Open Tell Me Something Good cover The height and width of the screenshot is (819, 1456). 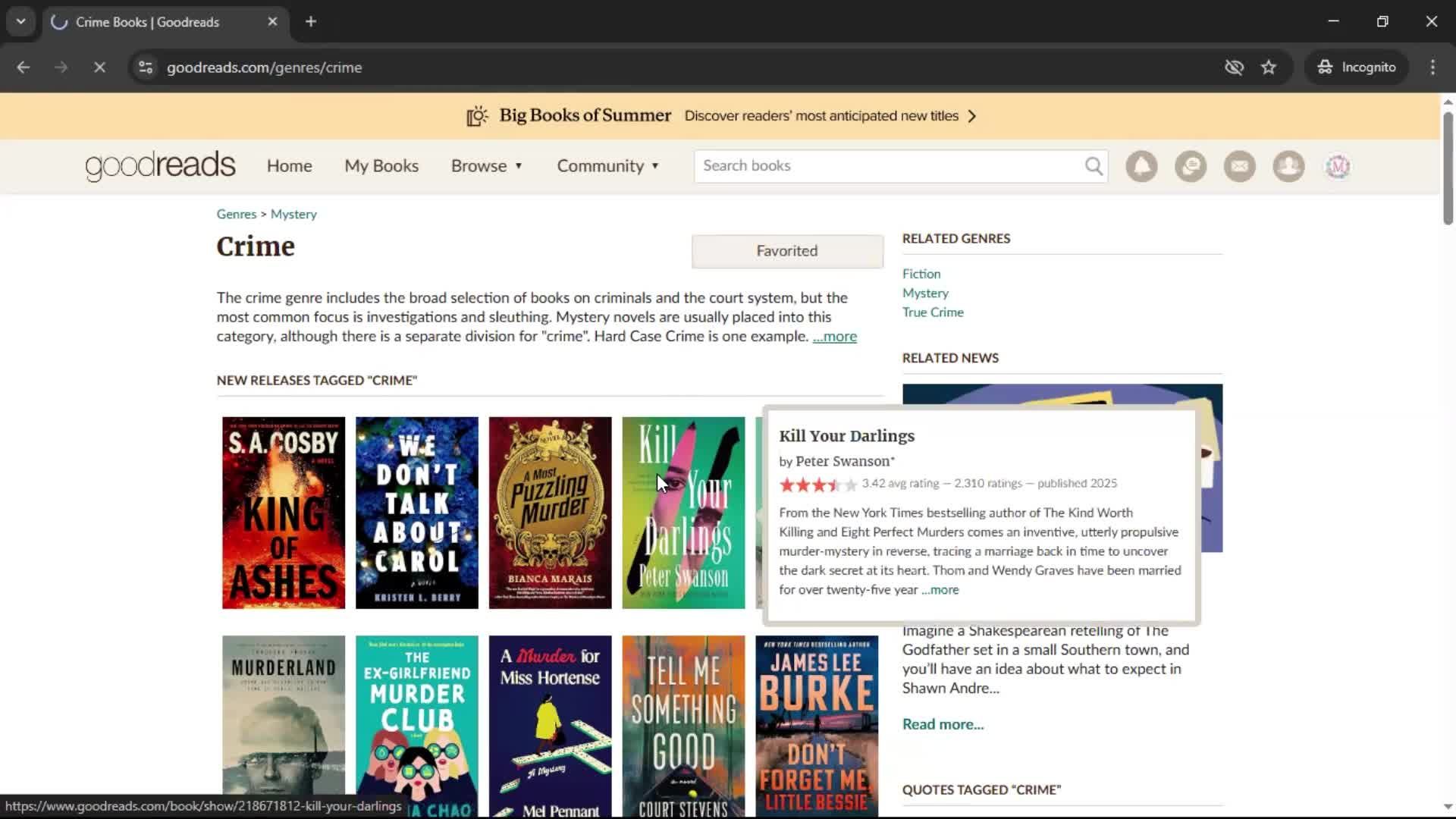[x=684, y=726]
